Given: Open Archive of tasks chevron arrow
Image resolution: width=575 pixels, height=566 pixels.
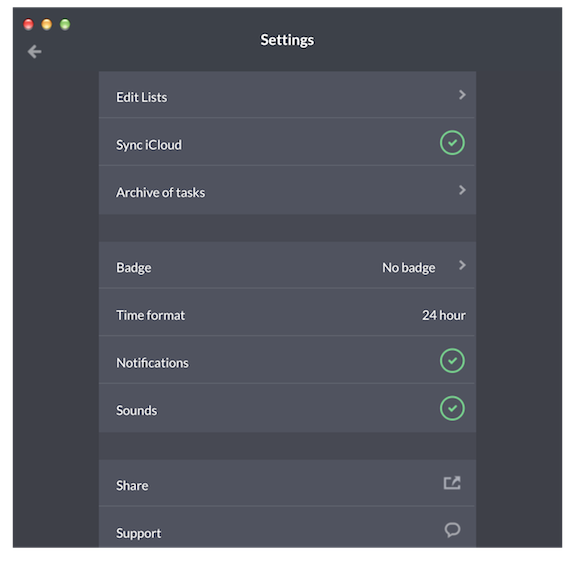Looking at the screenshot, I should (462, 190).
